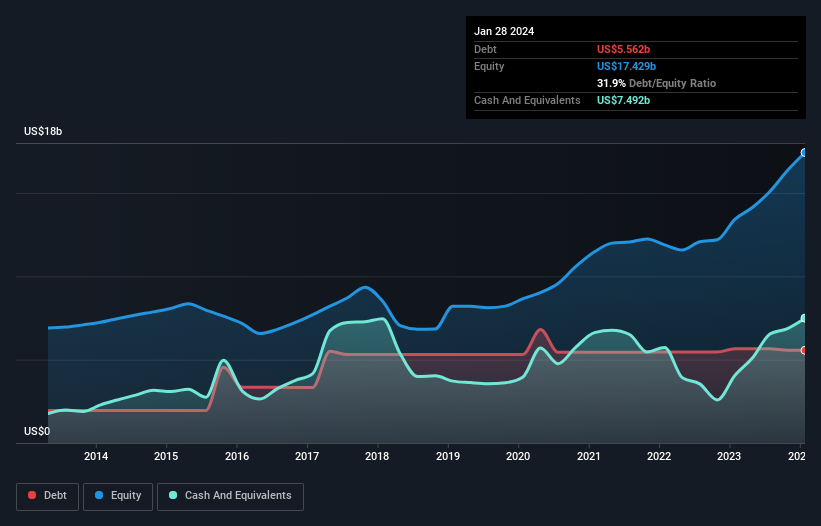
Task: Toggle the Debt legend button
Action: (48, 496)
